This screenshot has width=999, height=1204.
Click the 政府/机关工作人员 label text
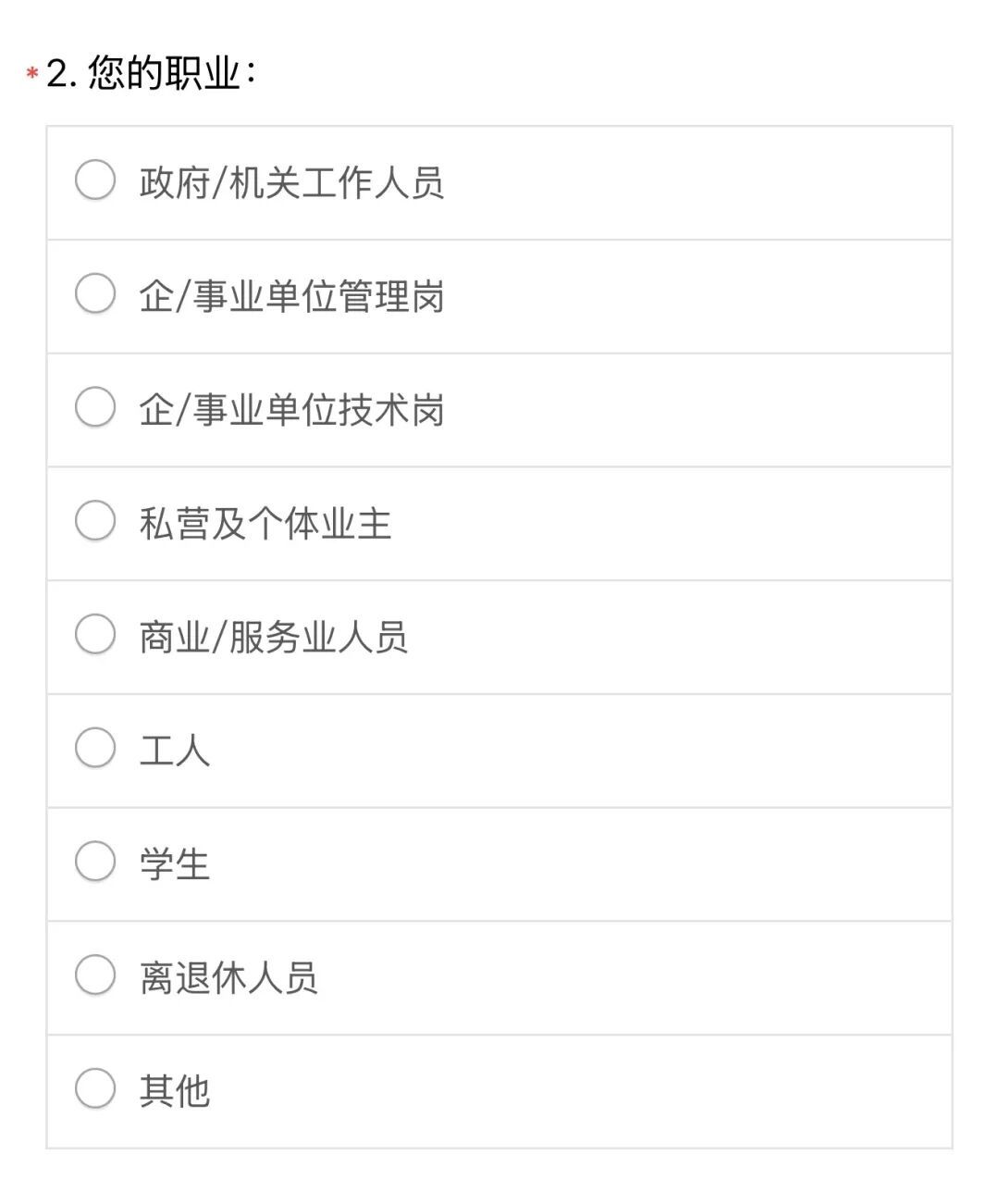point(291,183)
